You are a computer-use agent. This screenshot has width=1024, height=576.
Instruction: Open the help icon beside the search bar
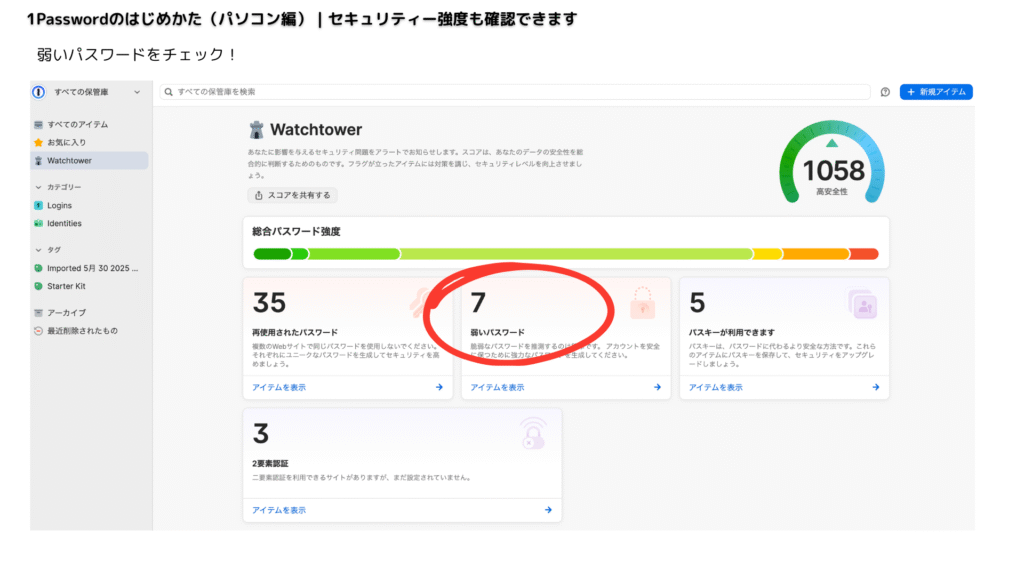point(885,92)
